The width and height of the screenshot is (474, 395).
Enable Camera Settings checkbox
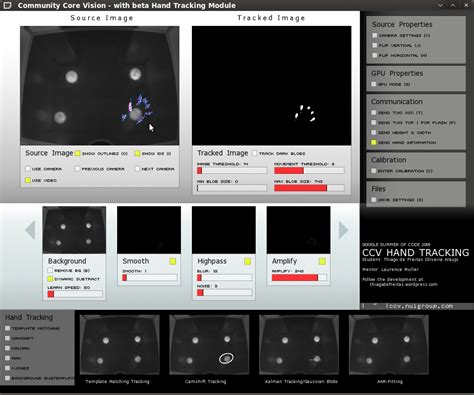[x=375, y=35]
